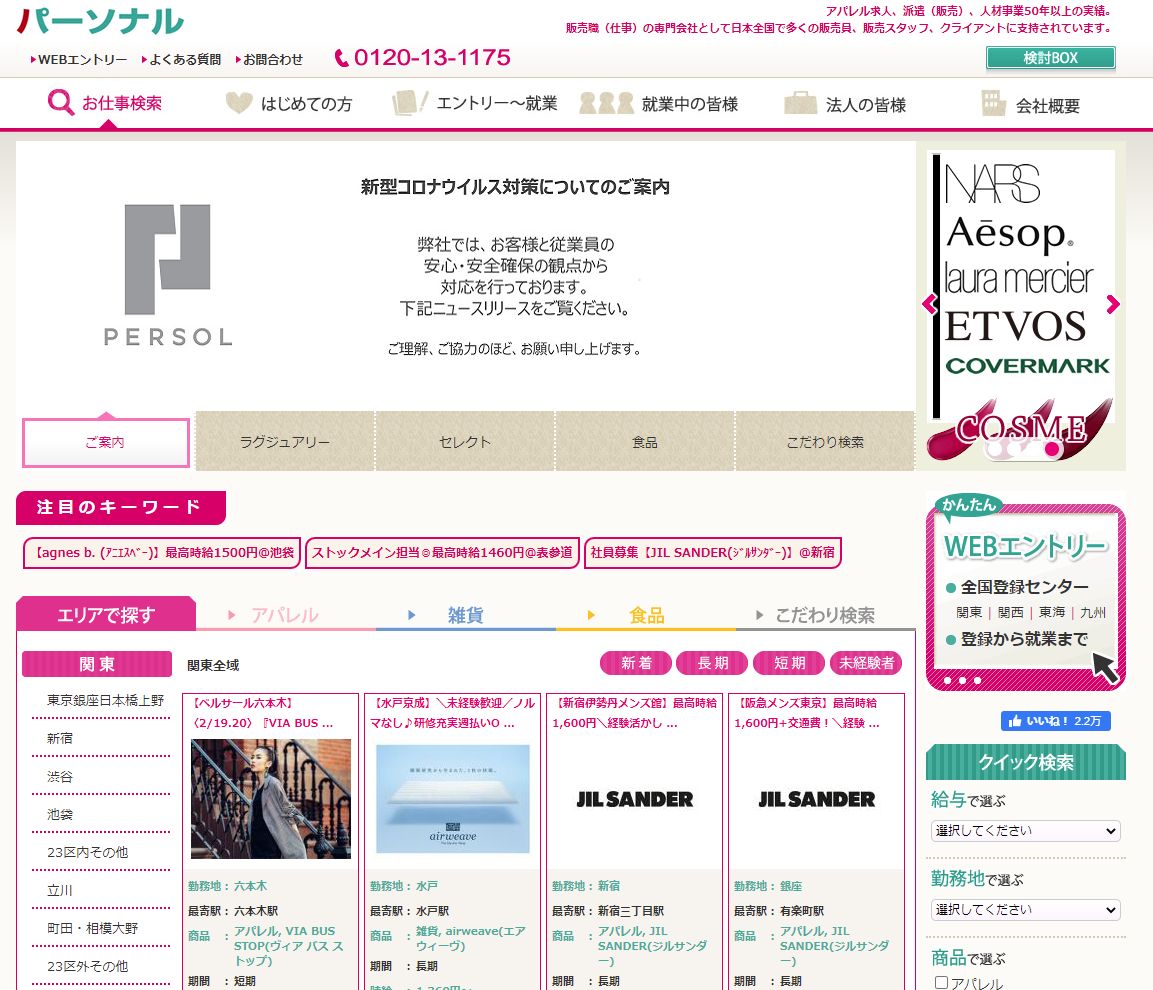Open the 検討BOX button
The width and height of the screenshot is (1153, 990).
[x=1050, y=58]
